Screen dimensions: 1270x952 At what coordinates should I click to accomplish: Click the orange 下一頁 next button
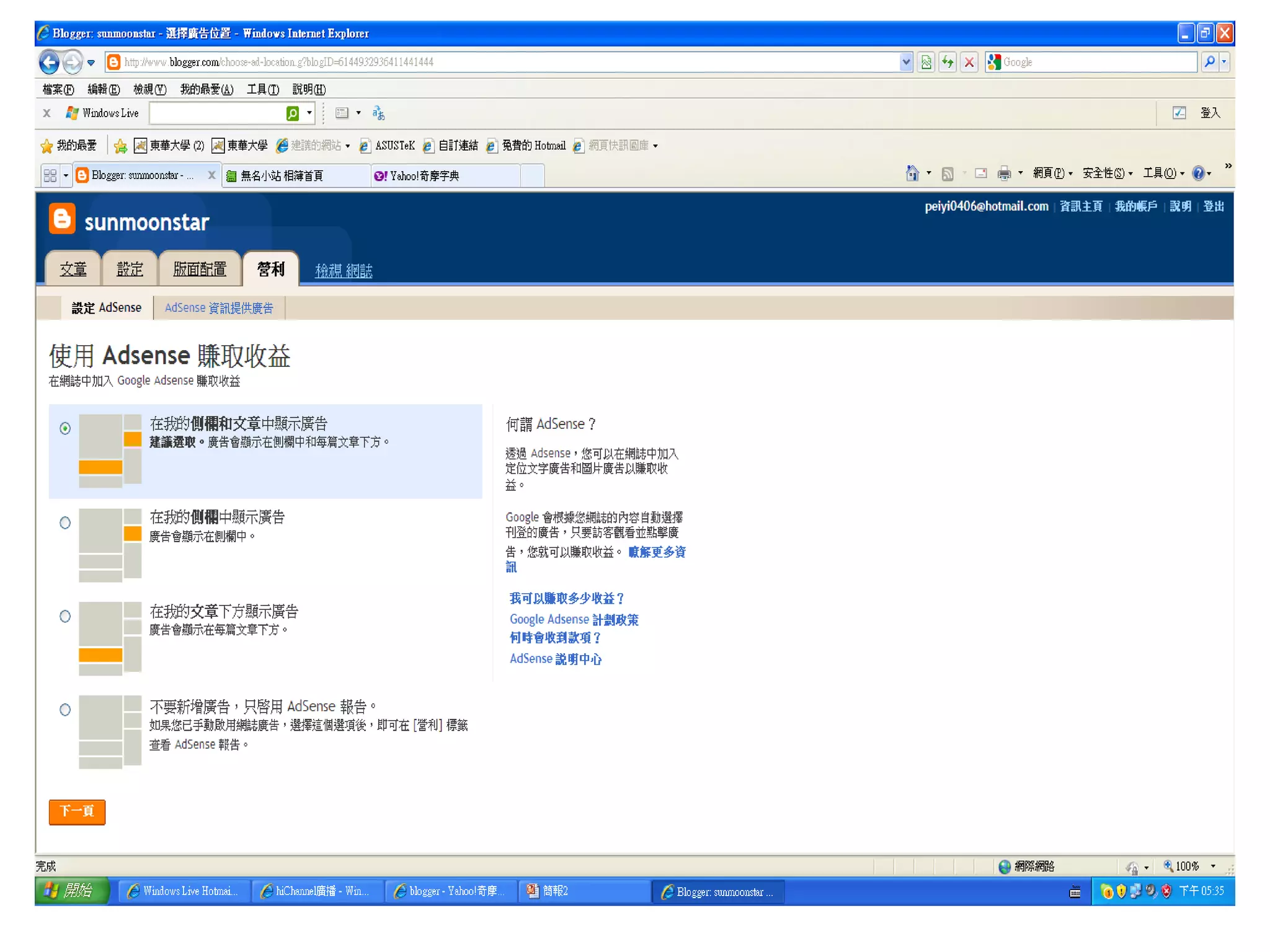click(x=77, y=811)
